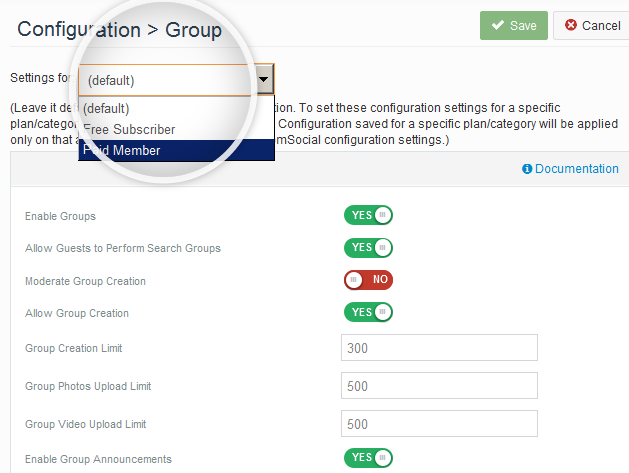Toggle Allow Guests to Perform Search Groups
Image resolution: width=629 pixels, height=473 pixels.
pos(368,247)
